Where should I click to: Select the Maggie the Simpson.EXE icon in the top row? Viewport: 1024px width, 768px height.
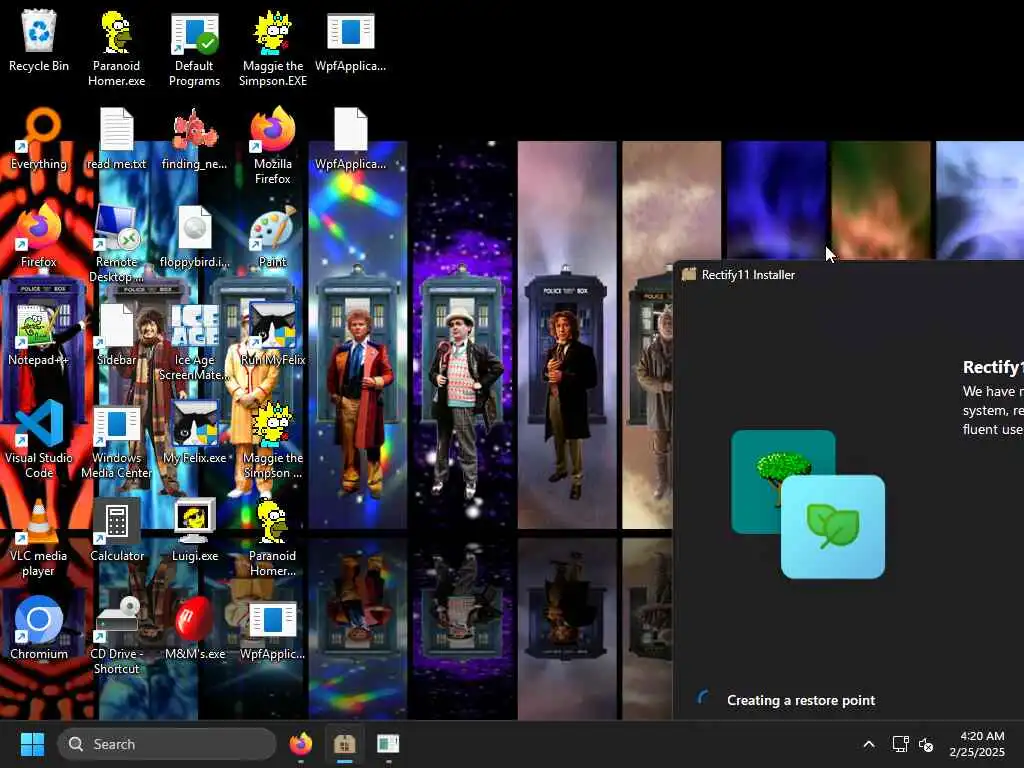[x=272, y=49]
